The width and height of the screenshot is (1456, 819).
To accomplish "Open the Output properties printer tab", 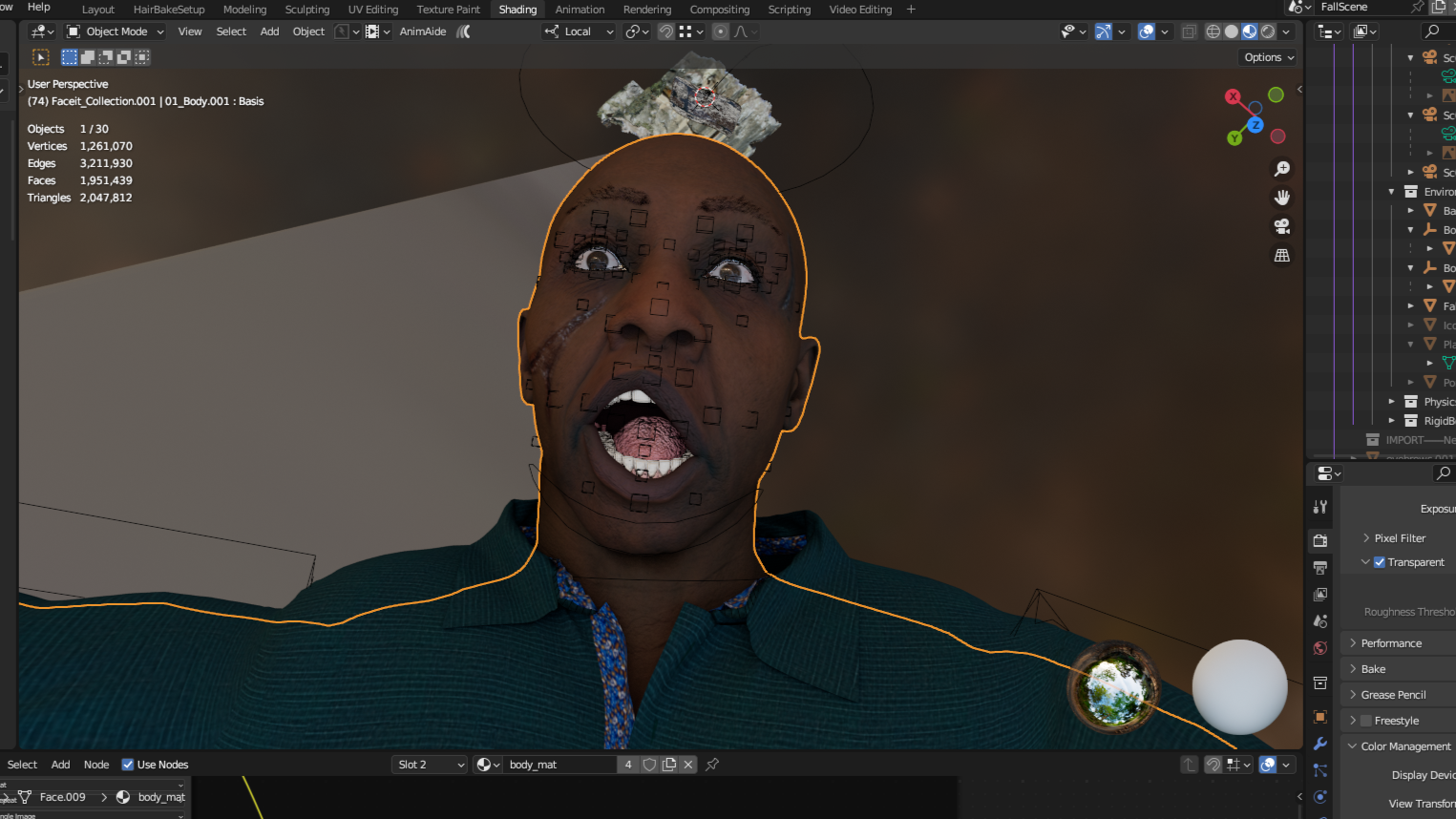I will point(1320,568).
